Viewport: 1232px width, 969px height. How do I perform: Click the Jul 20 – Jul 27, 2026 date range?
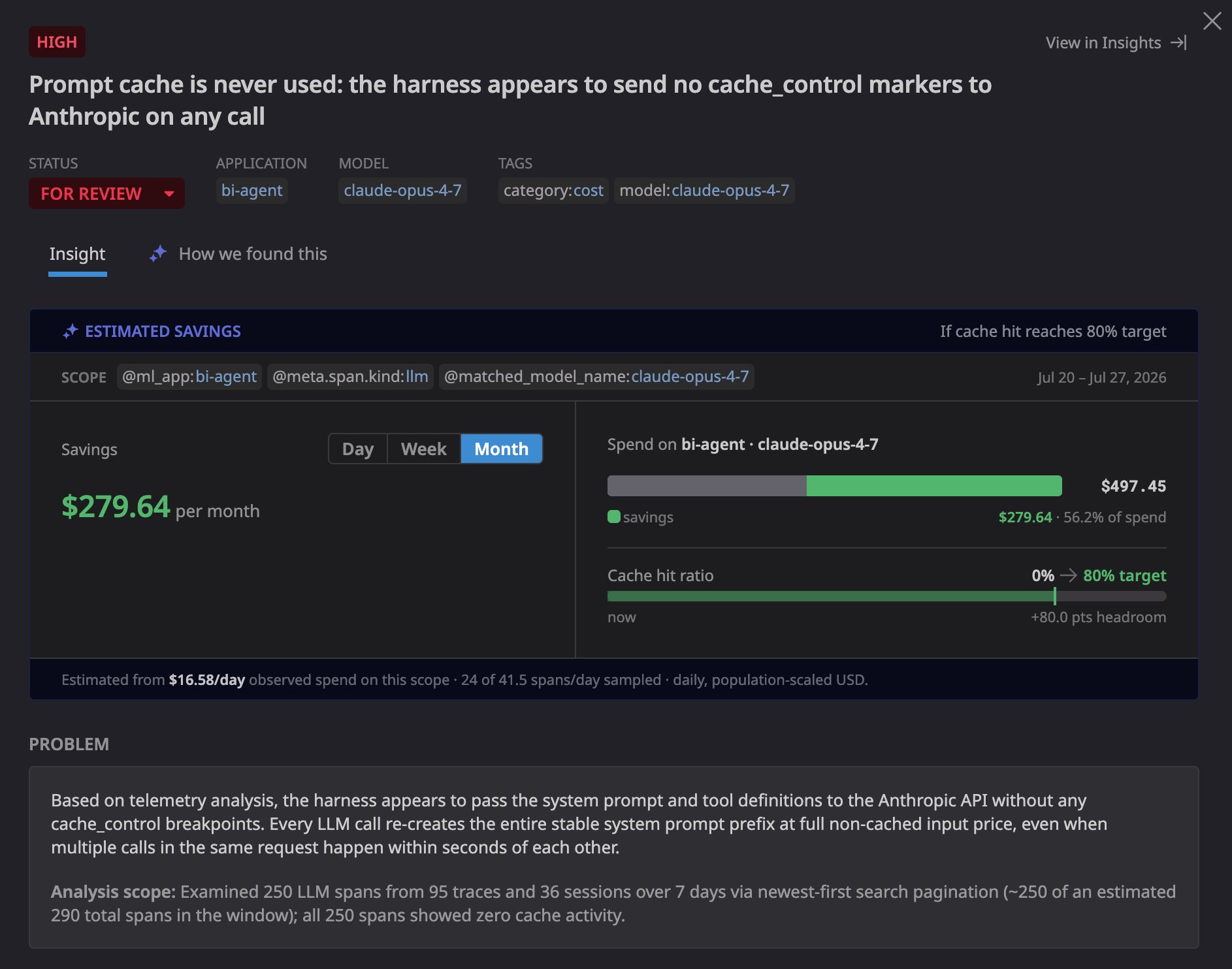coord(1101,377)
